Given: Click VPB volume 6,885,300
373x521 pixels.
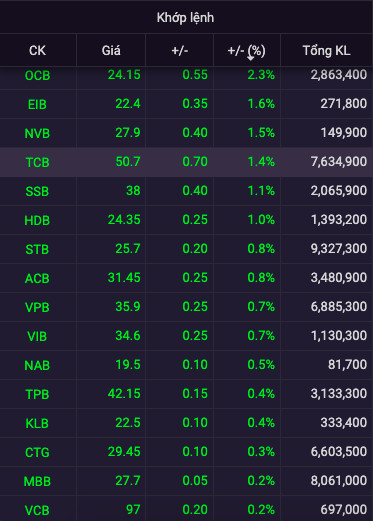Looking at the screenshot, I should click(339, 307).
